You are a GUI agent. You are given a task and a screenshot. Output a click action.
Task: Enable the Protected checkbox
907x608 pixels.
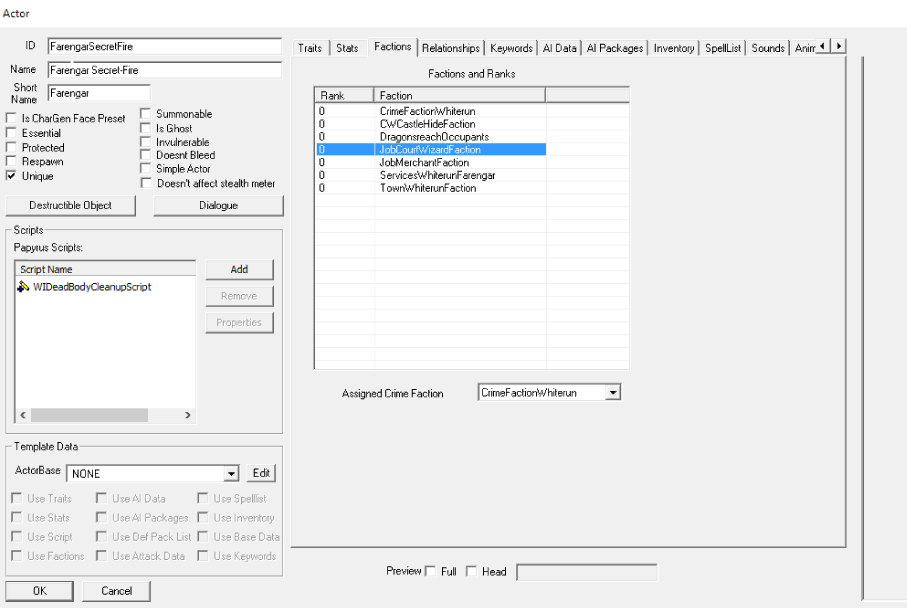(x=11, y=147)
